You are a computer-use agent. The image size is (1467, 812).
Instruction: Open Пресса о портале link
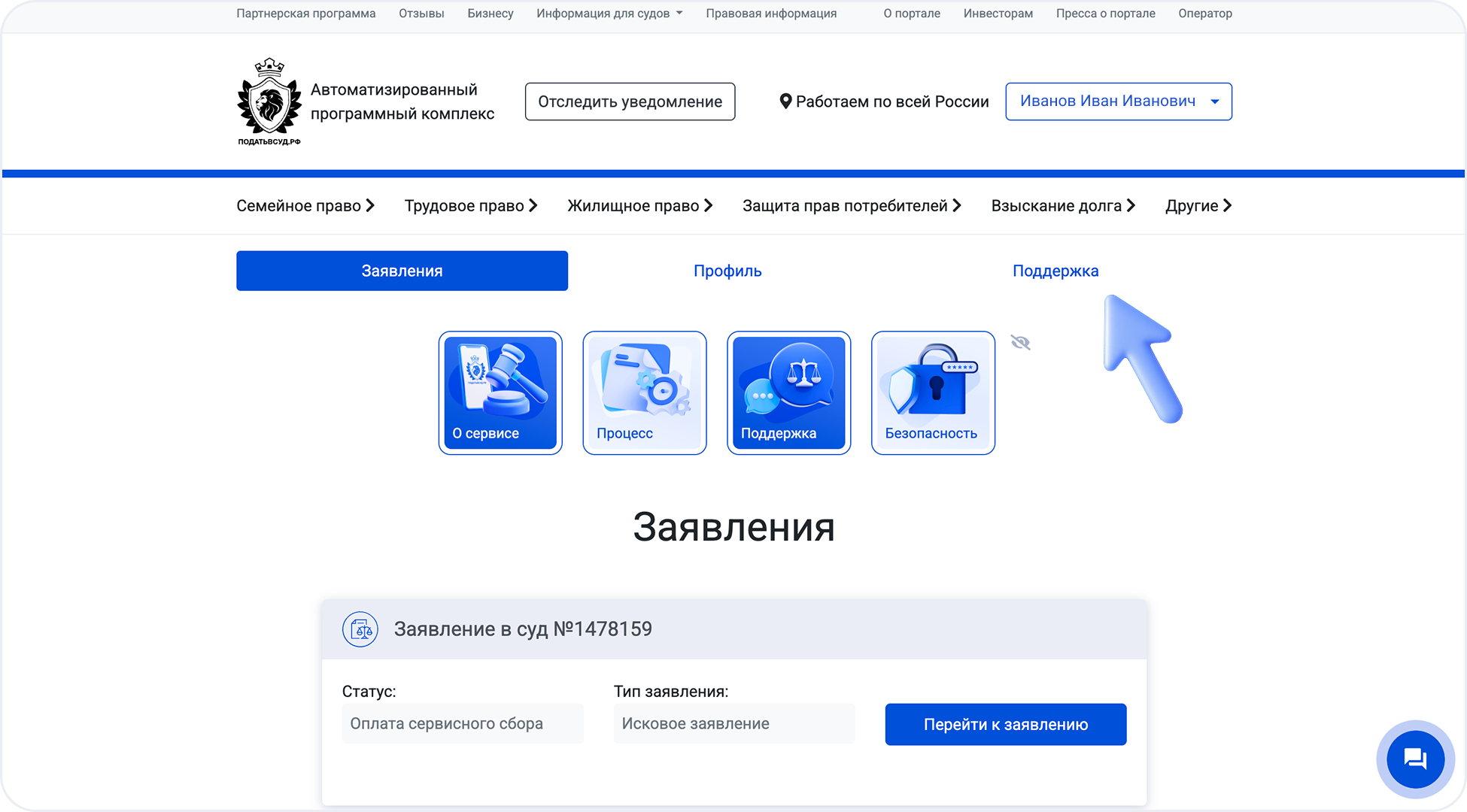(1106, 14)
